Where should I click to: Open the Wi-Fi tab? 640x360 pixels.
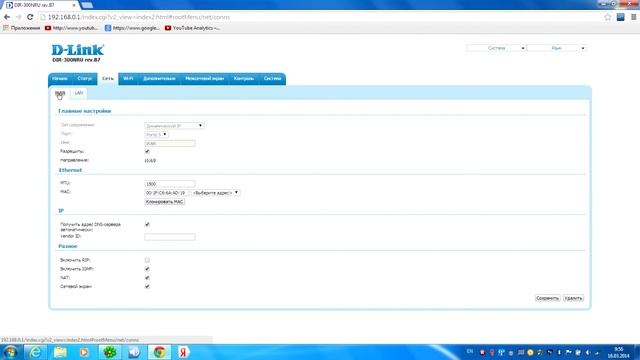128,78
